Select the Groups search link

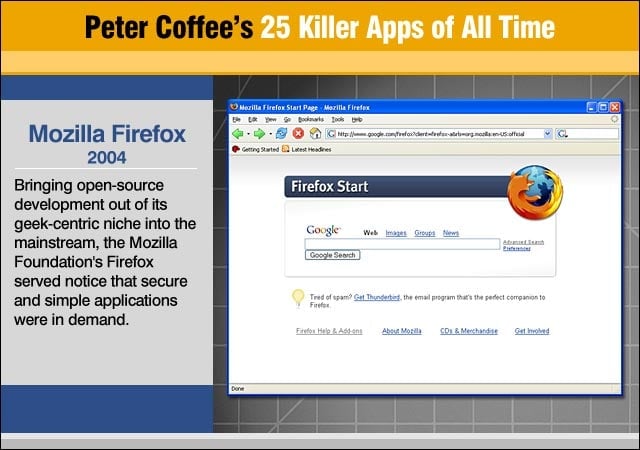click(x=424, y=233)
